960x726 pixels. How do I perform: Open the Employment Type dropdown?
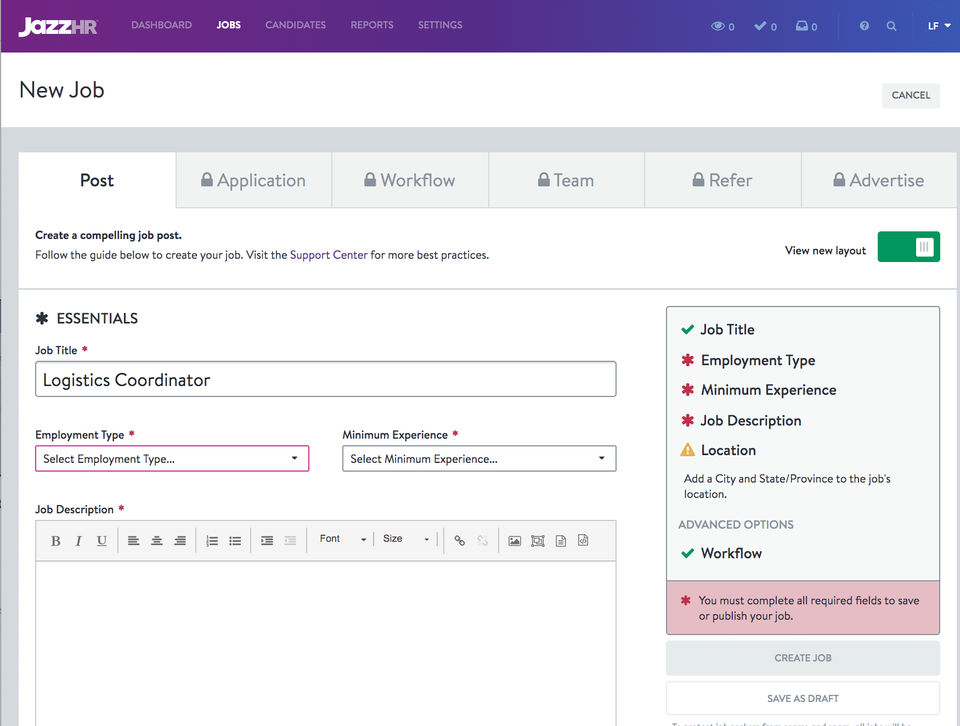[x=172, y=459]
